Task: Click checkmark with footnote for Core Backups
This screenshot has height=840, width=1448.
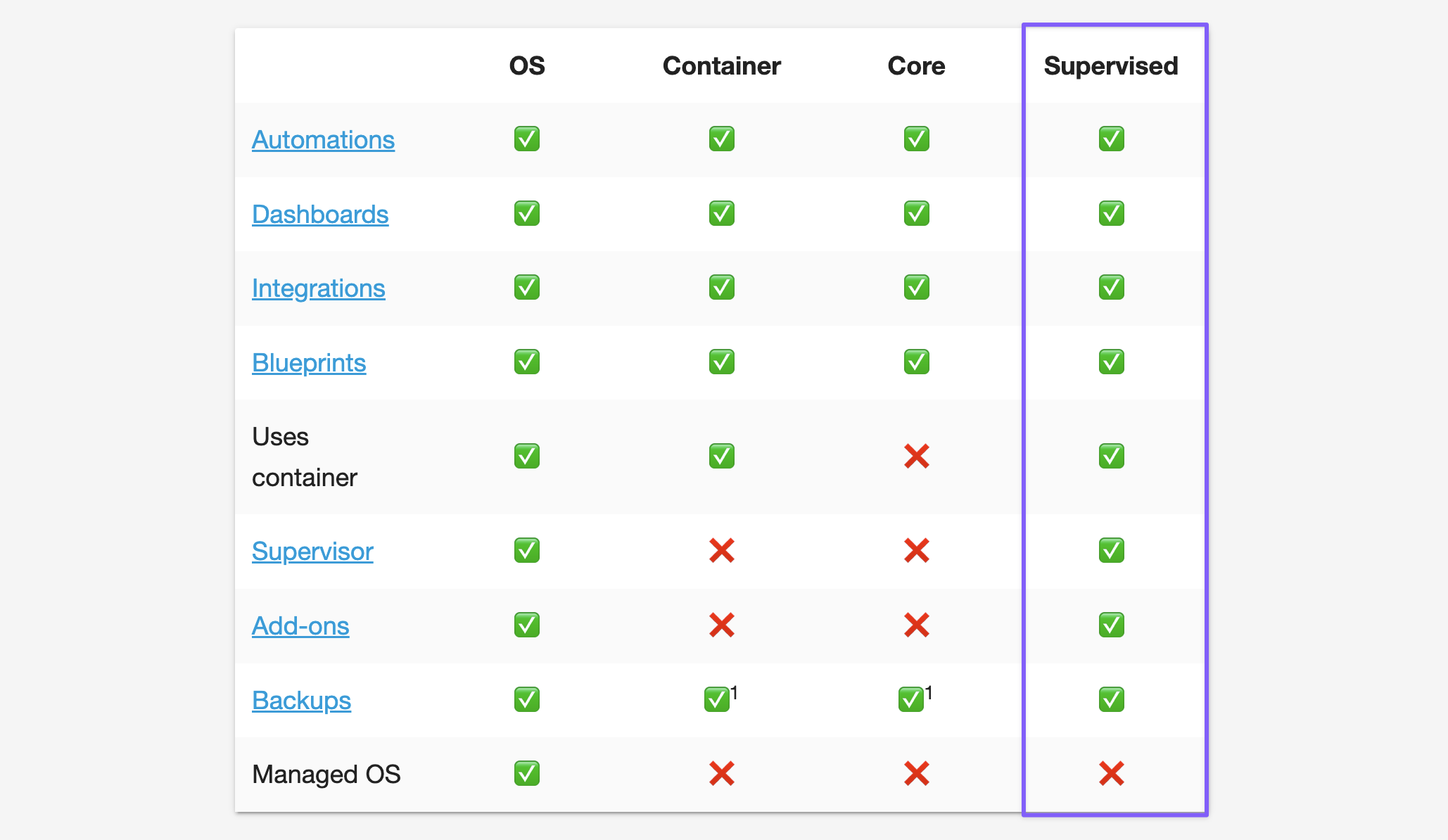Action: click(x=911, y=700)
